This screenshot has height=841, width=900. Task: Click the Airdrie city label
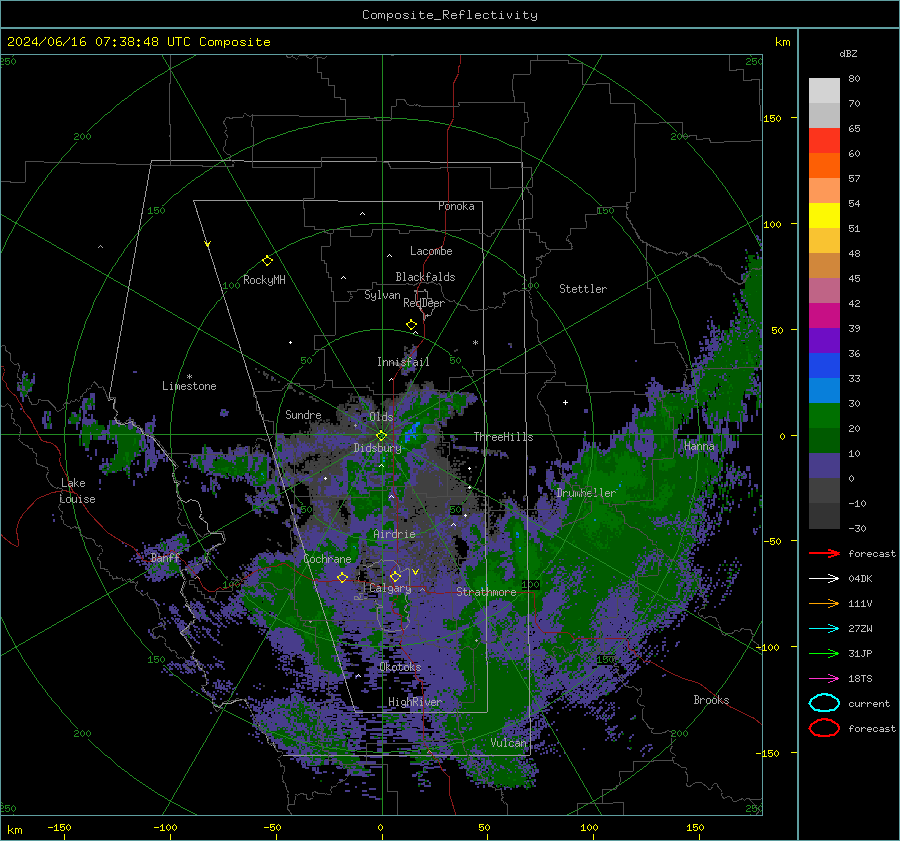coord(394,534)
